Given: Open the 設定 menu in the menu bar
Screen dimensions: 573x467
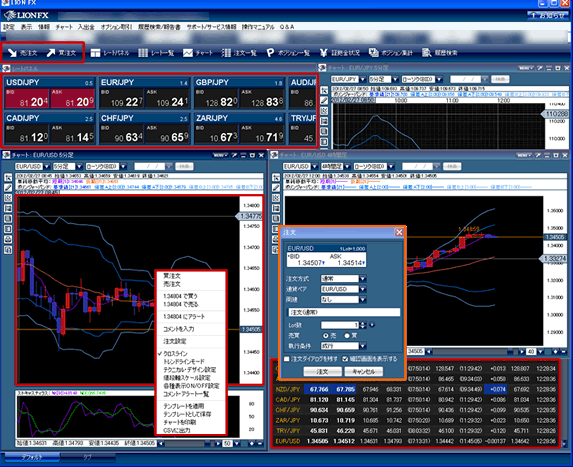Looking at the screenshot, I should click(x=8, y=27).
